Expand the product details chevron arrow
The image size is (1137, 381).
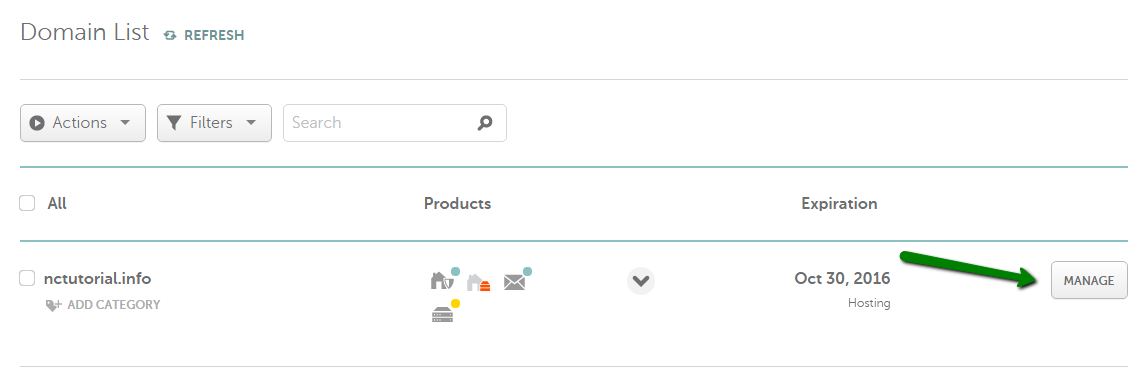click(x=641, y=281)
